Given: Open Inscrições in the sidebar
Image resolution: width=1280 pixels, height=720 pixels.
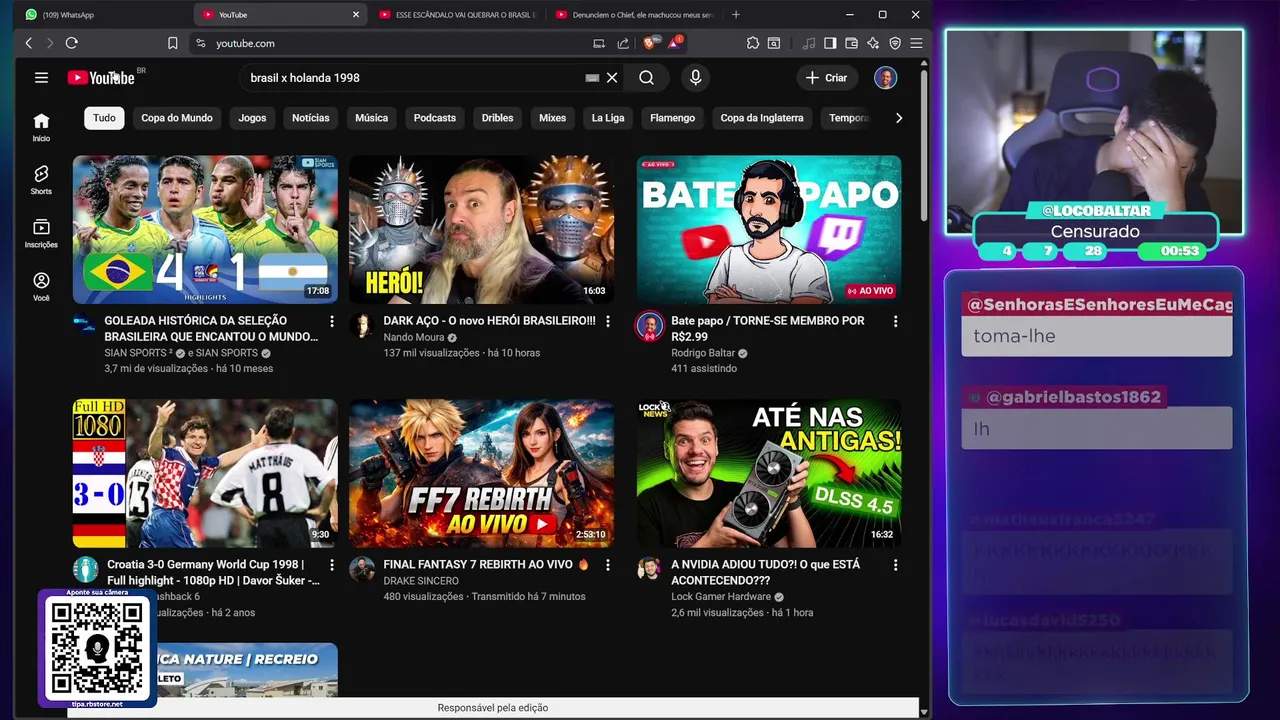Looking at the screenshot, I should point(41,233).
